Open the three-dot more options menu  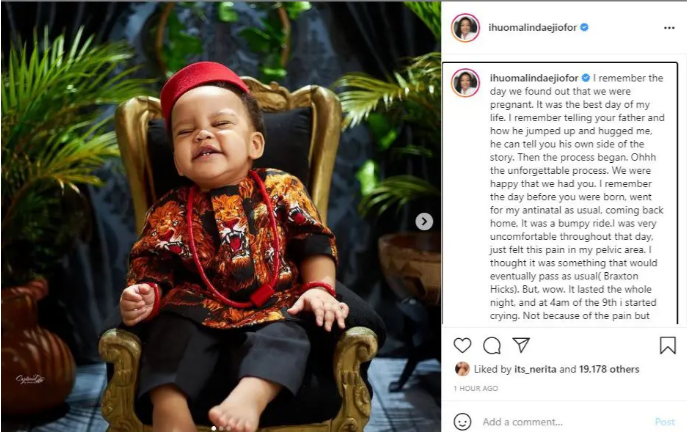click(x=669, y=28)
